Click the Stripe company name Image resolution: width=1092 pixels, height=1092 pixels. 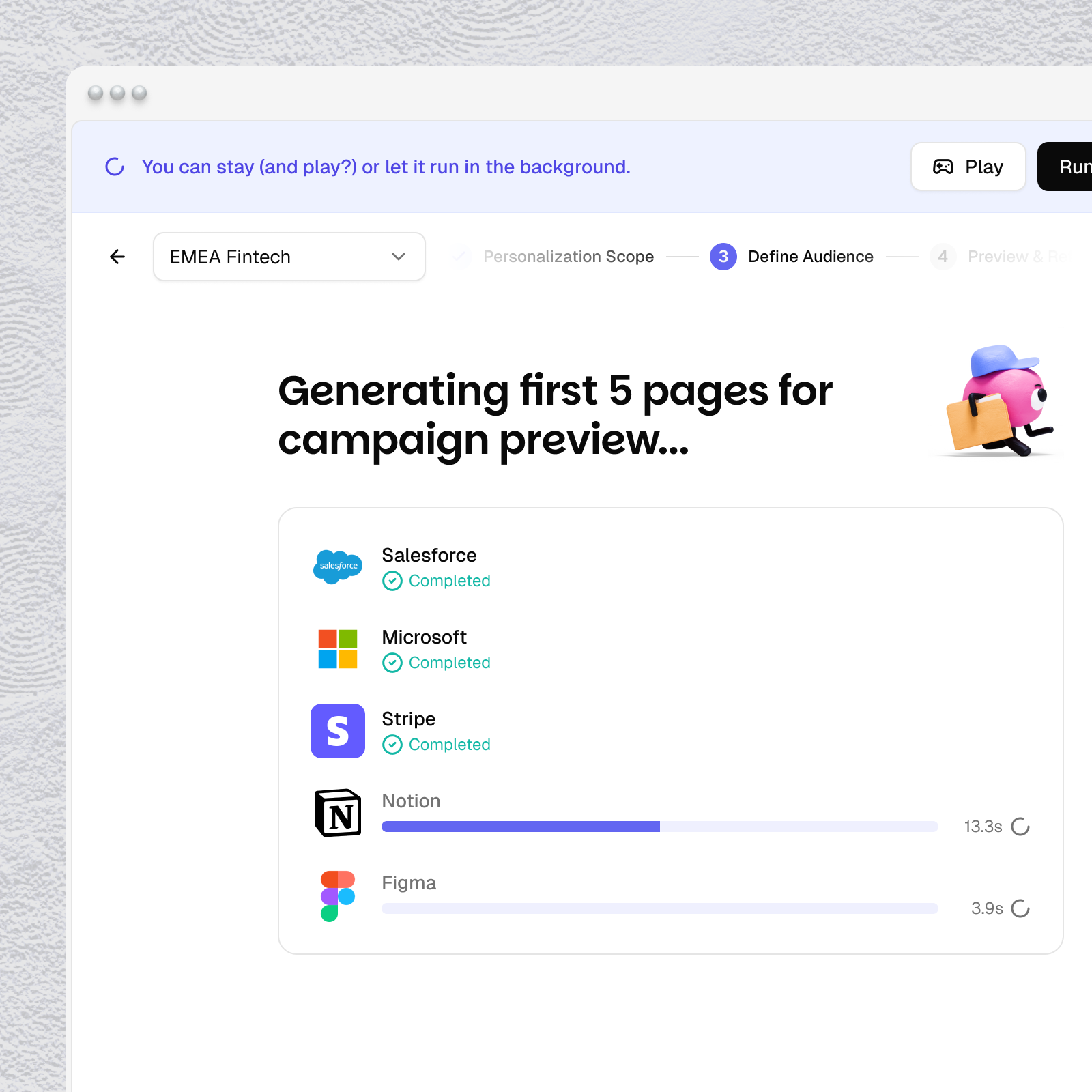point(409,719)
